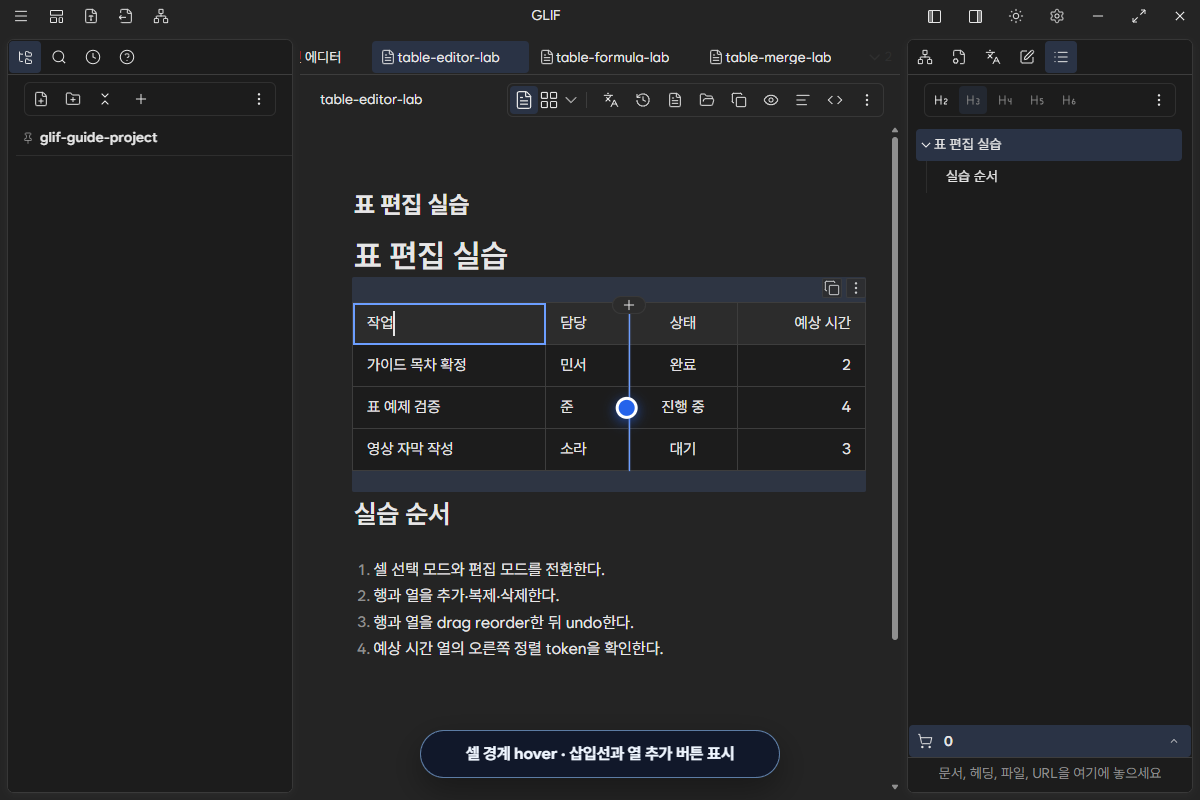Select the 진행 중 status cell

point(683,407)
